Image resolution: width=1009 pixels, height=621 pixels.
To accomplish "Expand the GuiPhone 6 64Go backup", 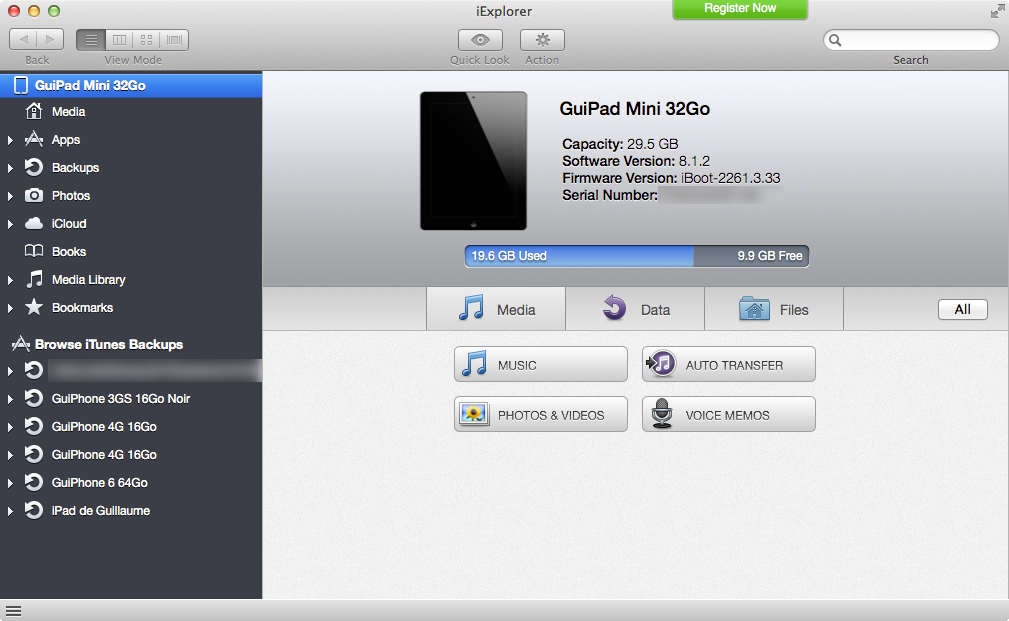I will click(x=10, y=483).
